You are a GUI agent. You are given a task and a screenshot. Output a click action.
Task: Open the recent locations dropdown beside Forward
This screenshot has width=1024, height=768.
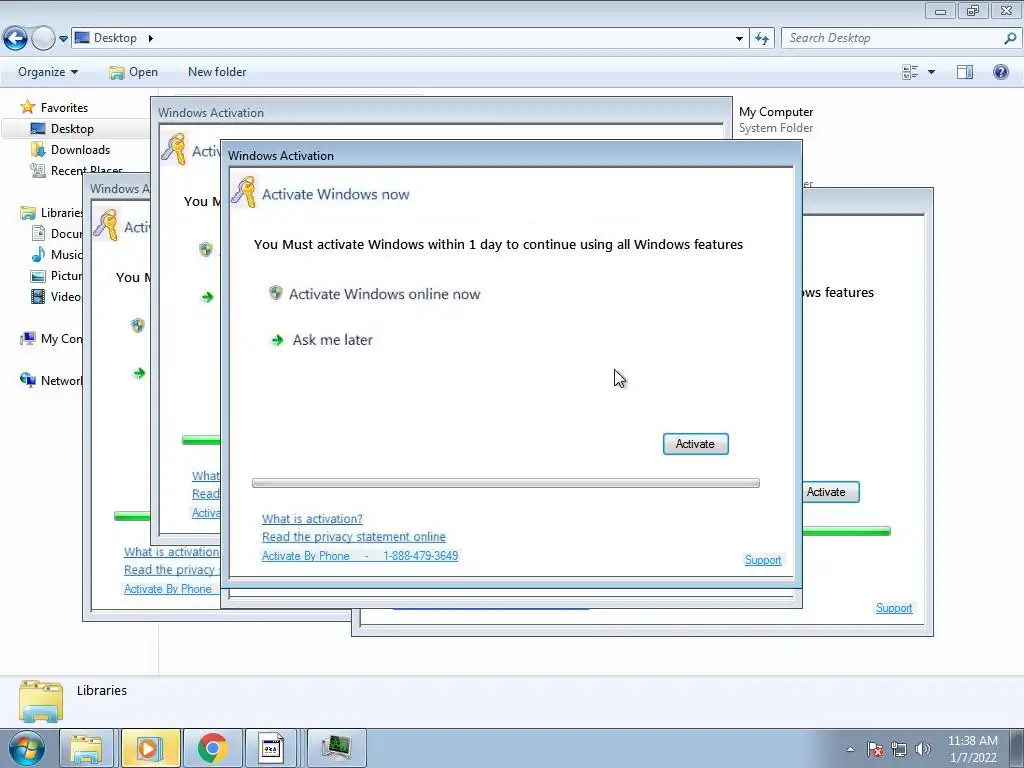click(63, 39)
